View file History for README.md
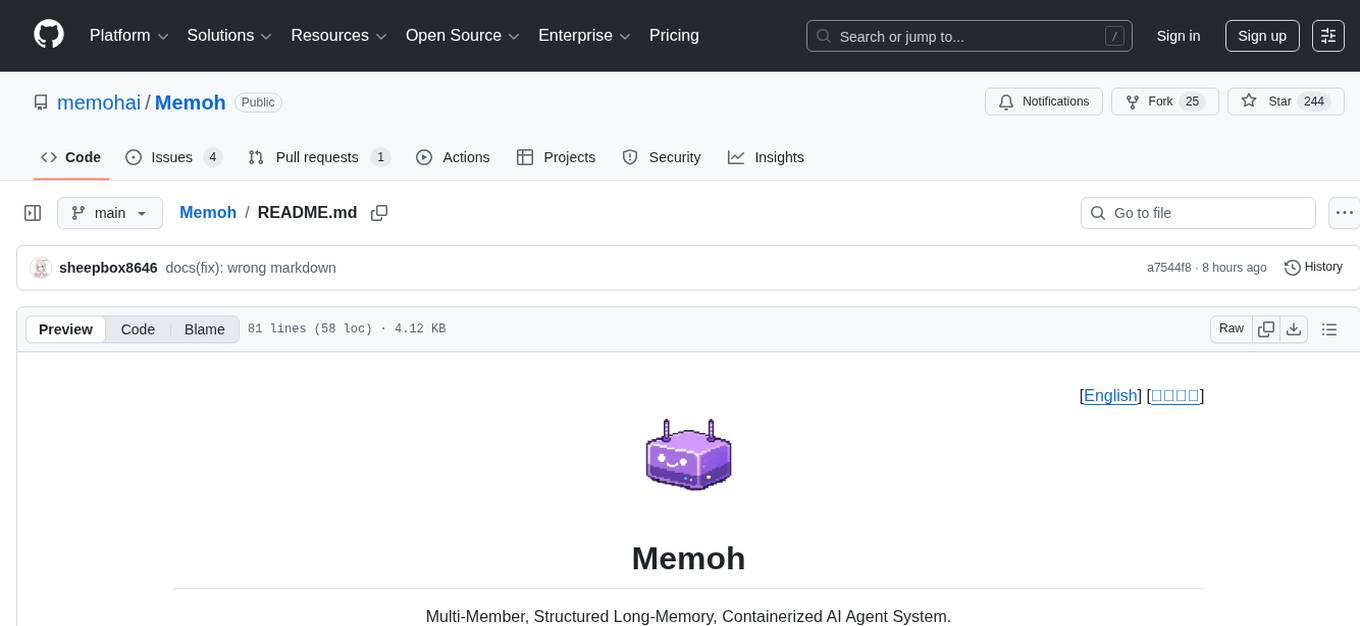This screenshot has height=626, width=1360. pyautogui.click(x=1313, y=267)
